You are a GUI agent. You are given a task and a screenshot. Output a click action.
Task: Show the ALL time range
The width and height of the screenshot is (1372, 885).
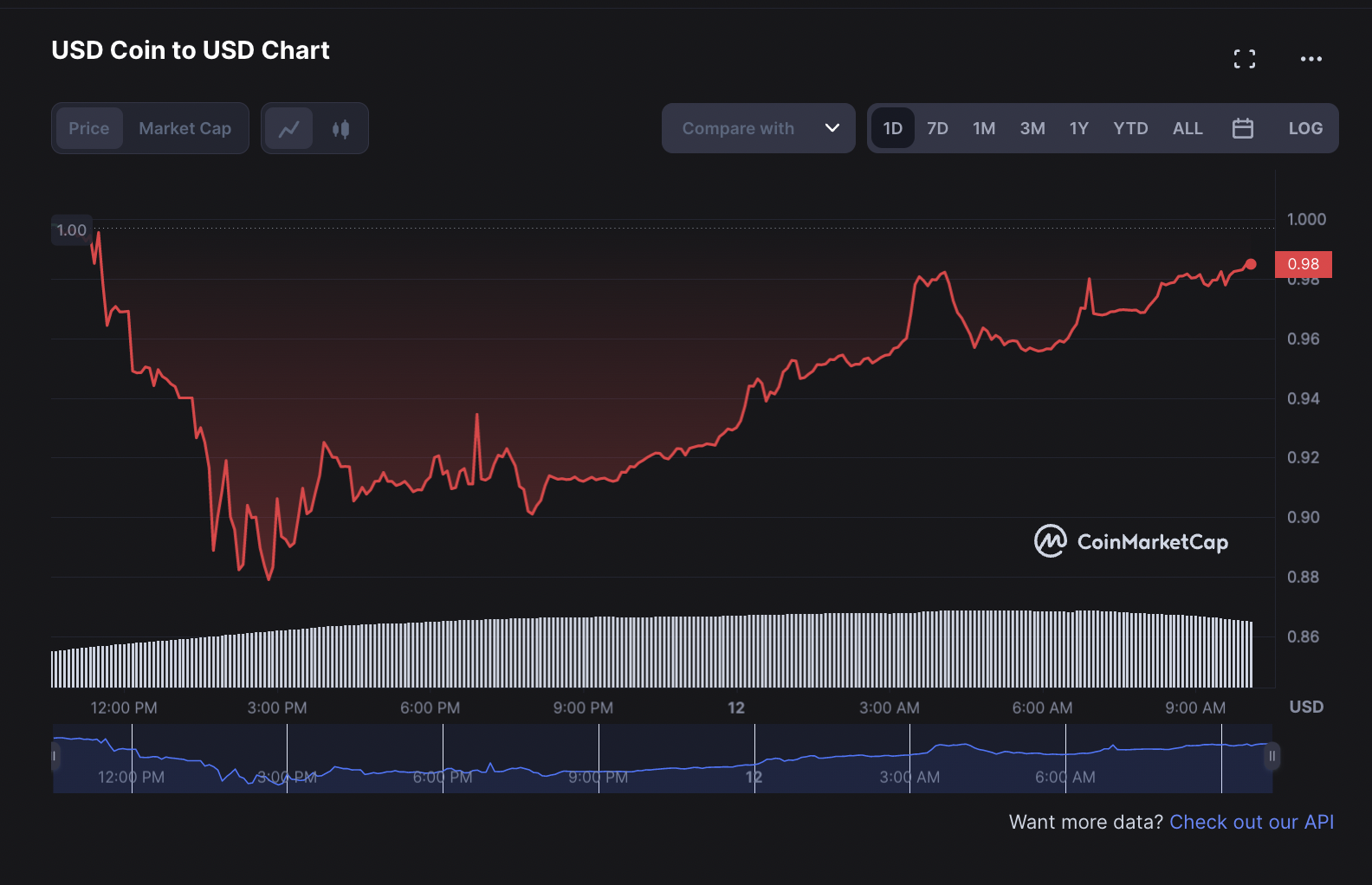point(1188,128)
